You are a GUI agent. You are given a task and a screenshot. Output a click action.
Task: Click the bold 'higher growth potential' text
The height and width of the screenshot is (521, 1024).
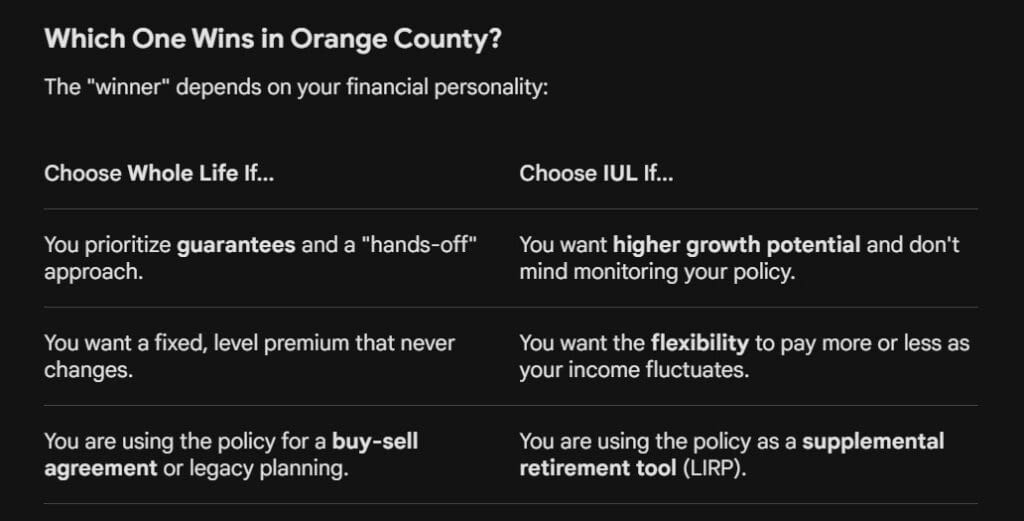click(x=737, y=245)
